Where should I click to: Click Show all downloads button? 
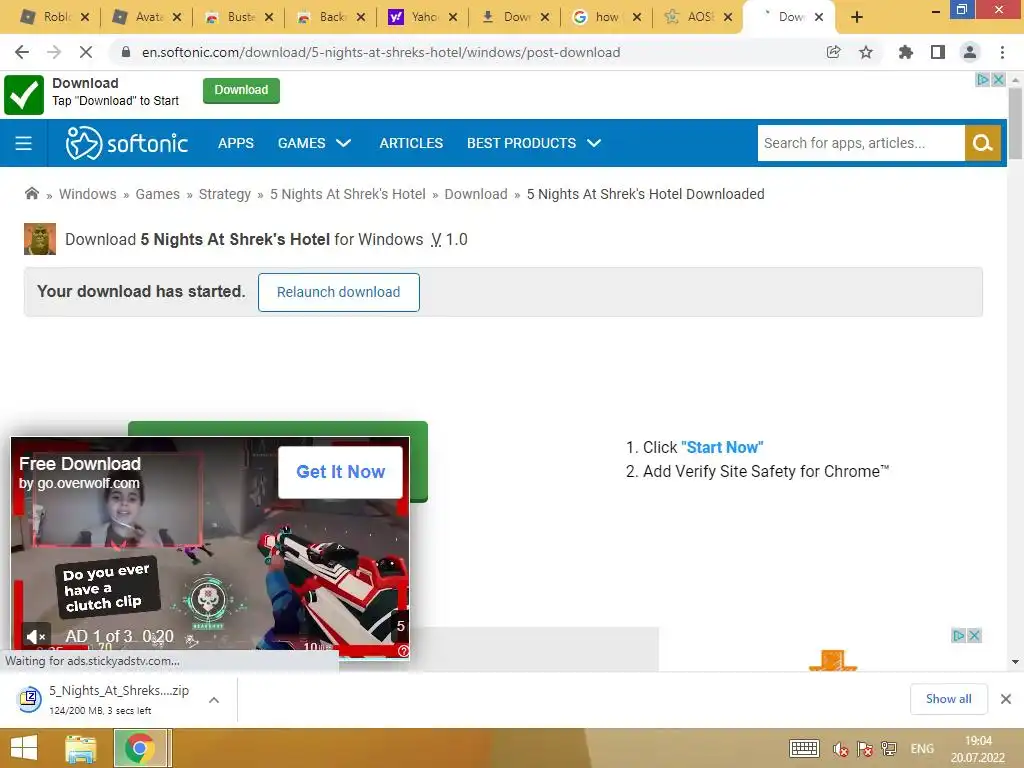[x=948, y=699]
